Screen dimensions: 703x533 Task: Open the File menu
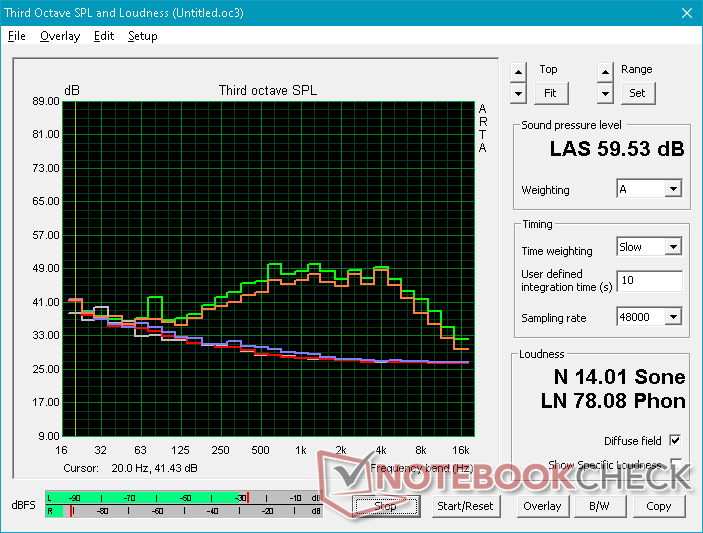click(17, 36)
